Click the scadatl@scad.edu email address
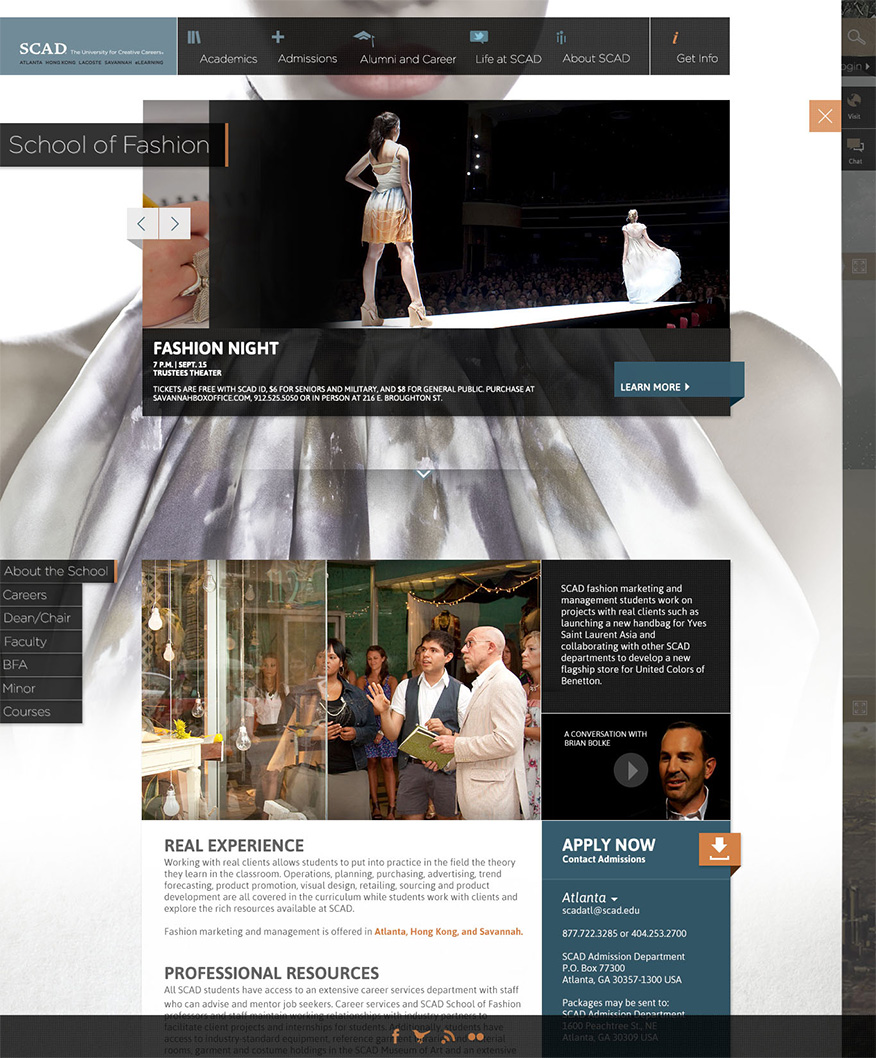Viewport: 876px width, 1058px height. [601, 911]
